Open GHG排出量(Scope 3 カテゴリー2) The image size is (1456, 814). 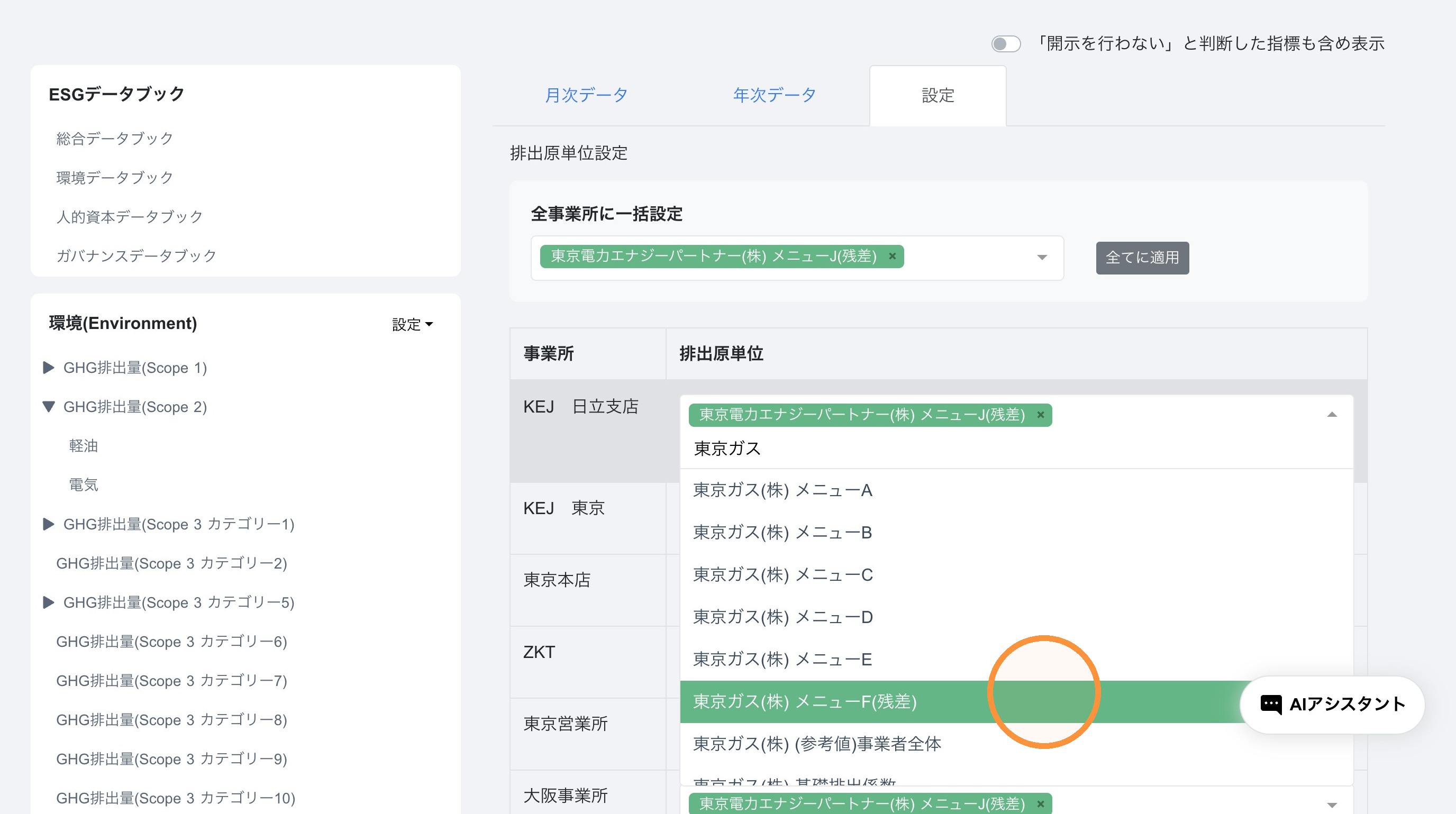click(x=172, y=563)
